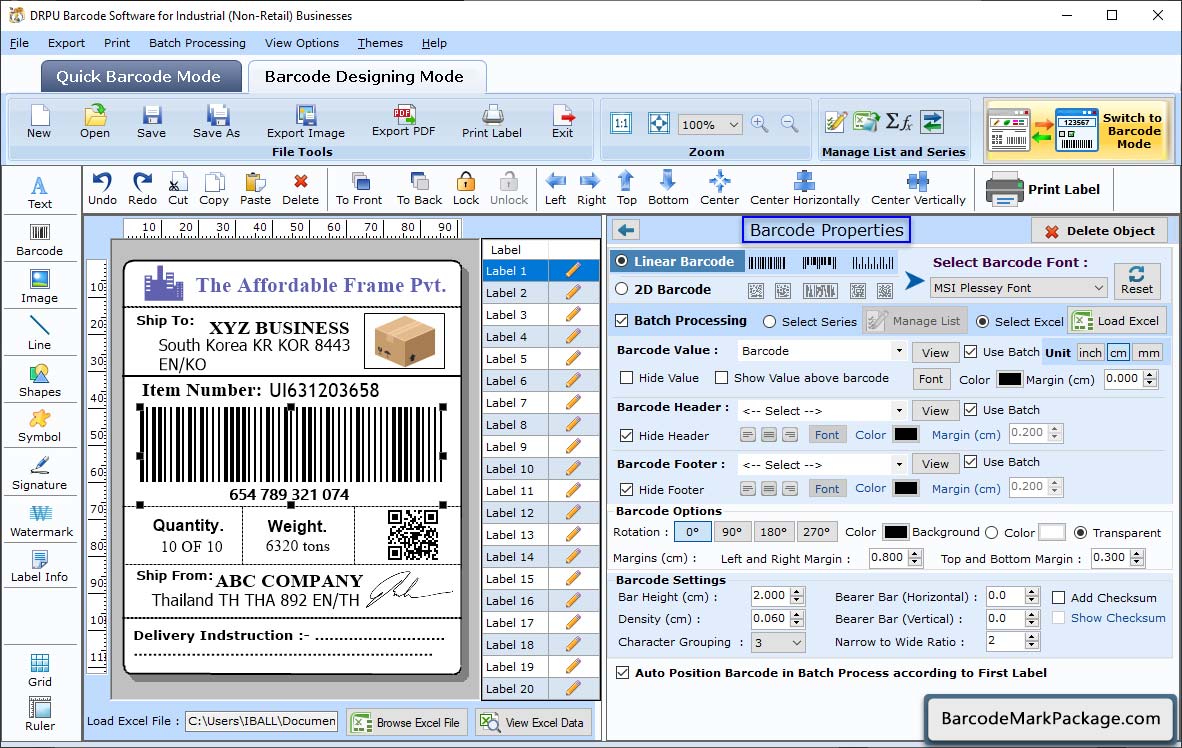Click View Excel Data button

pos(534,722)
